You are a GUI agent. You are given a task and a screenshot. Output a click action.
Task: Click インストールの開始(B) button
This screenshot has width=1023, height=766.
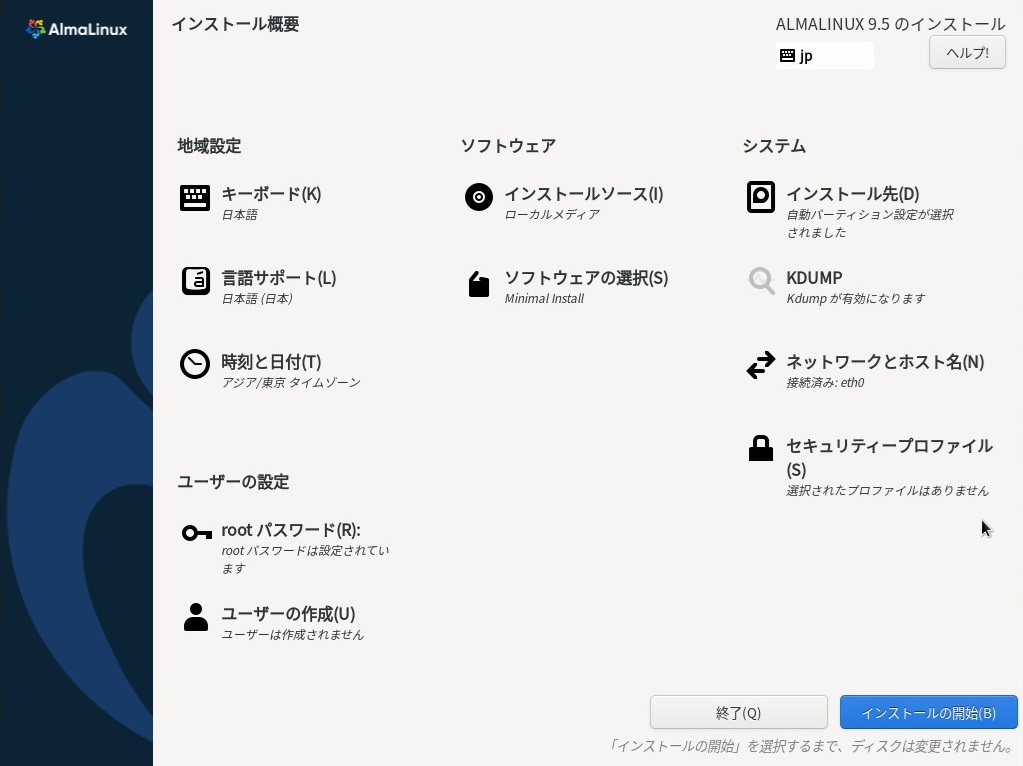[x=928, y=712]
